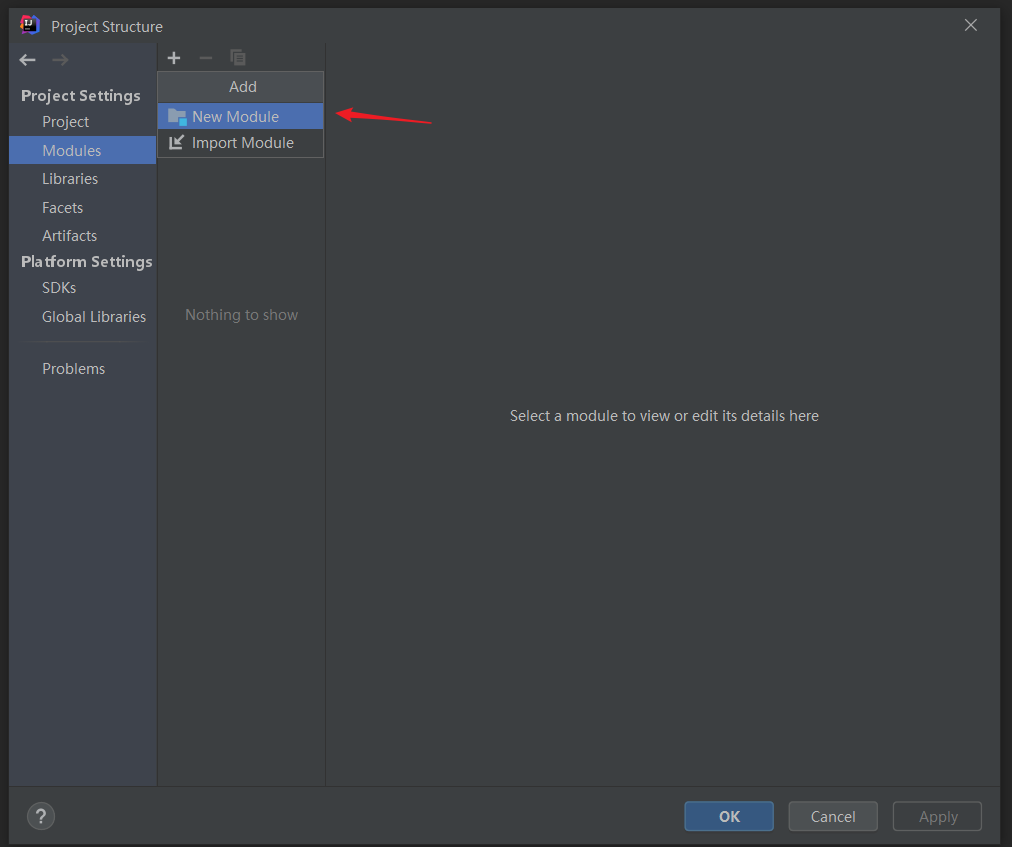Click the Cancel button

(x=833, y=817)
